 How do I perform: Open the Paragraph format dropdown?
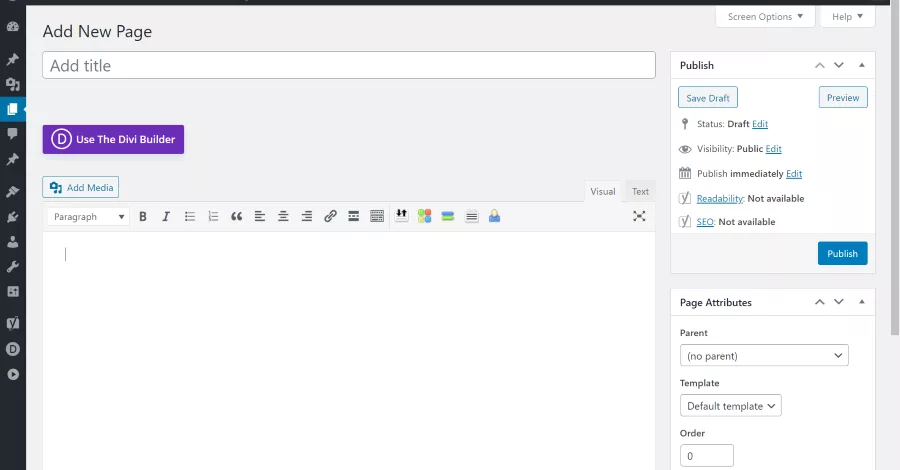[89, 216]
